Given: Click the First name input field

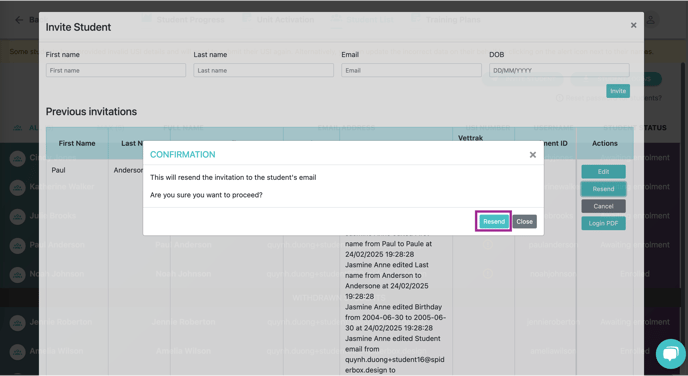Looking at the screenshot, I should pyautogui.click(x=116, y=70).
